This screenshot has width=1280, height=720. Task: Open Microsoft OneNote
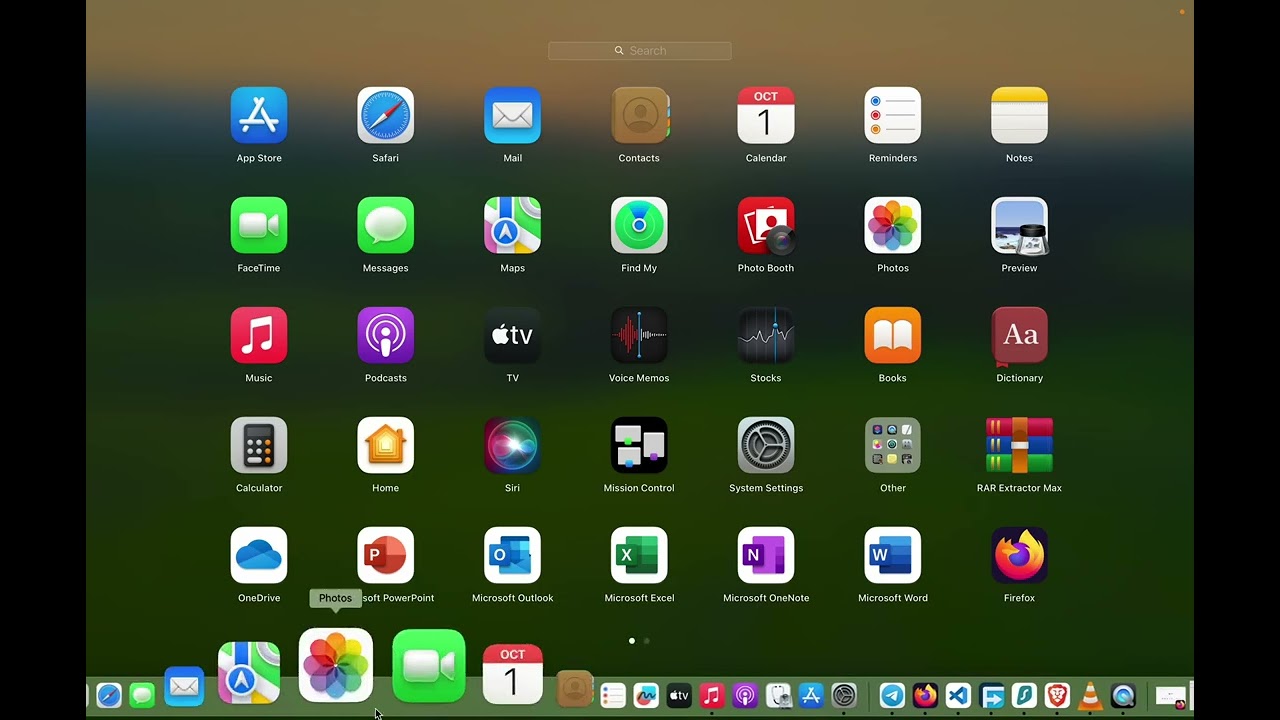[766, 555]
